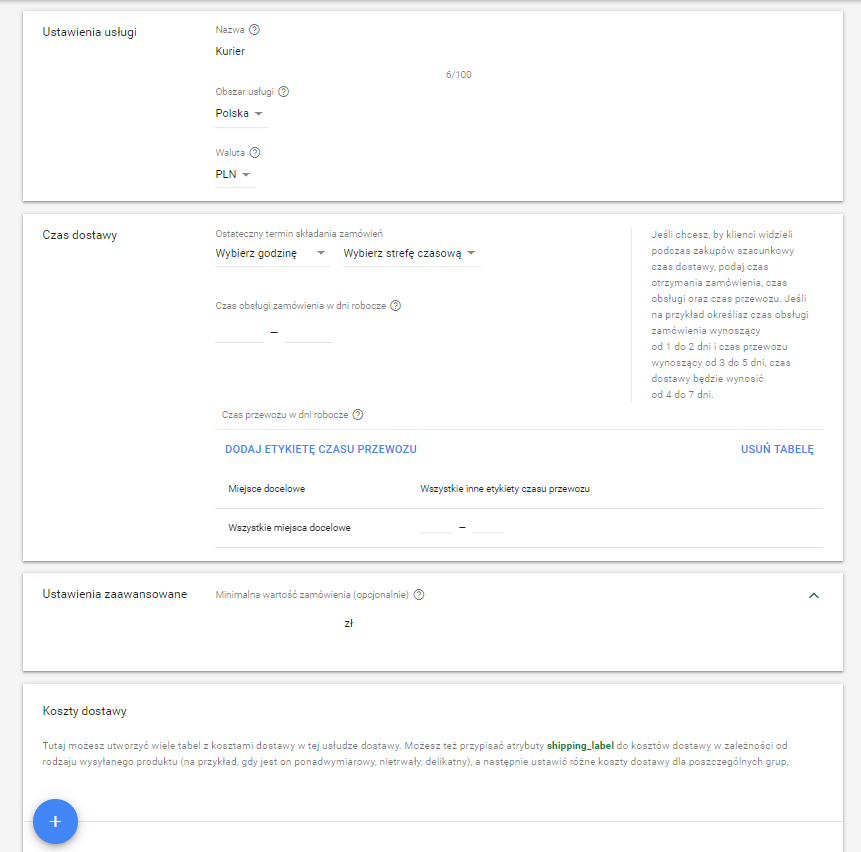This screenshot has width=861, height=852.
Task: Click USUŃ TABELĘ to remove the table
Action: pos(777,449)
